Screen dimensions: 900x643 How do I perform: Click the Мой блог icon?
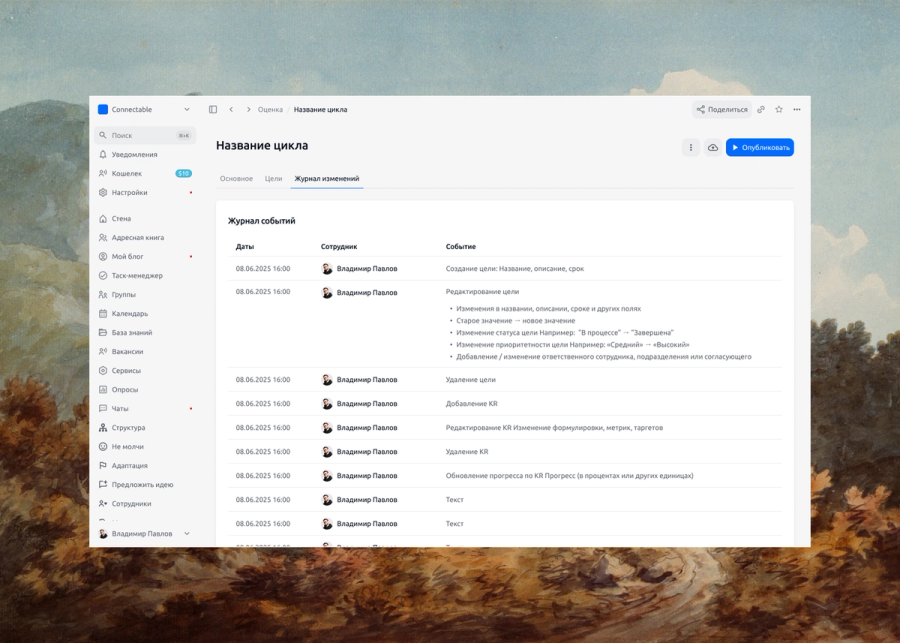tap(103, 257)
